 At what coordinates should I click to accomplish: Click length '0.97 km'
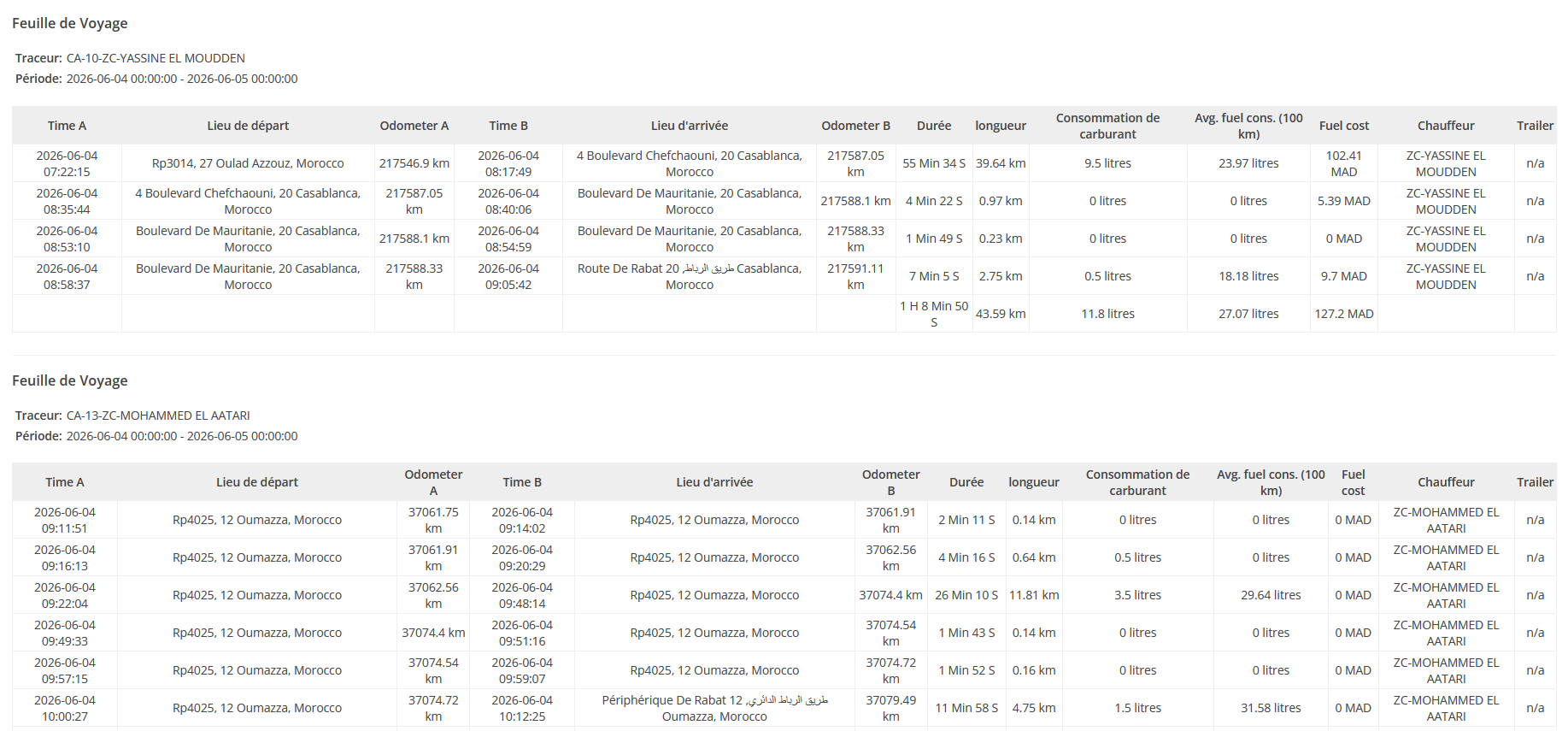click(x=1001, y=201)
